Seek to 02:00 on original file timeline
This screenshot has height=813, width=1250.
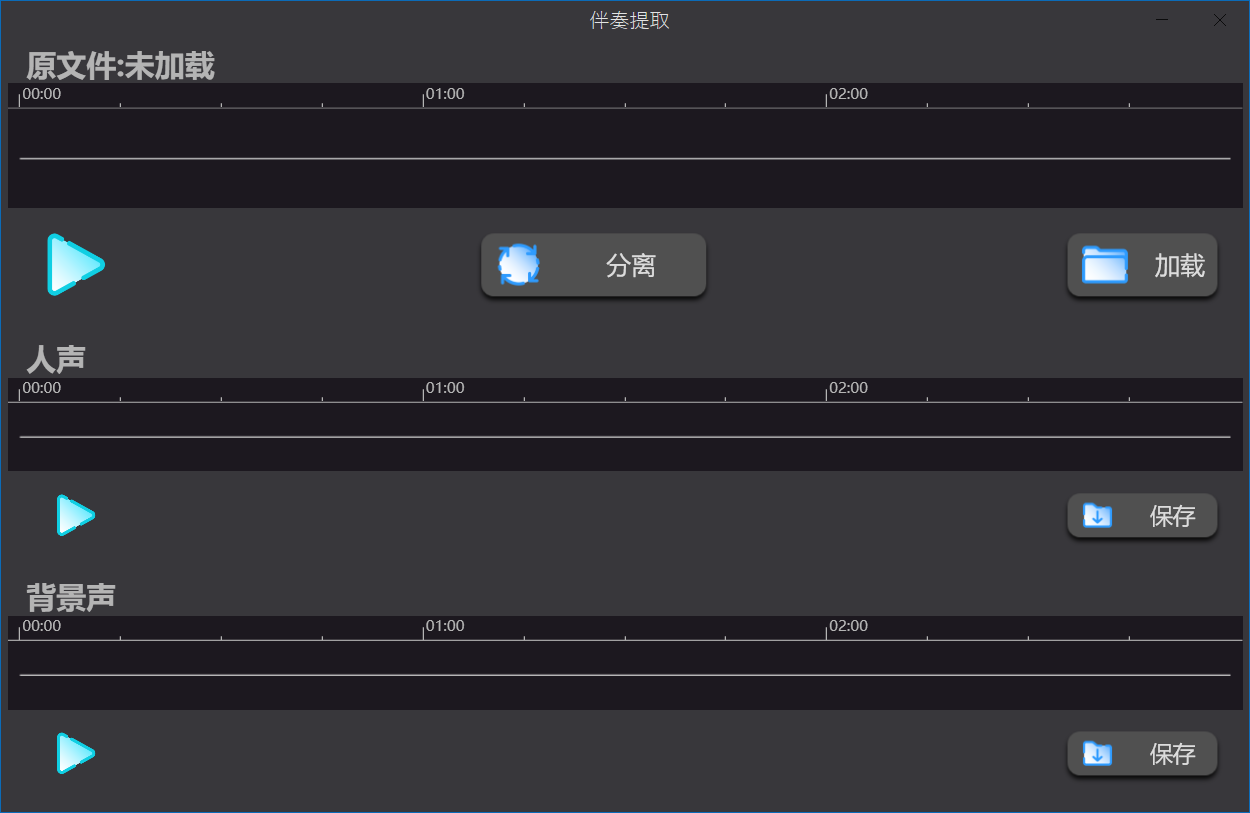point(827,96)
